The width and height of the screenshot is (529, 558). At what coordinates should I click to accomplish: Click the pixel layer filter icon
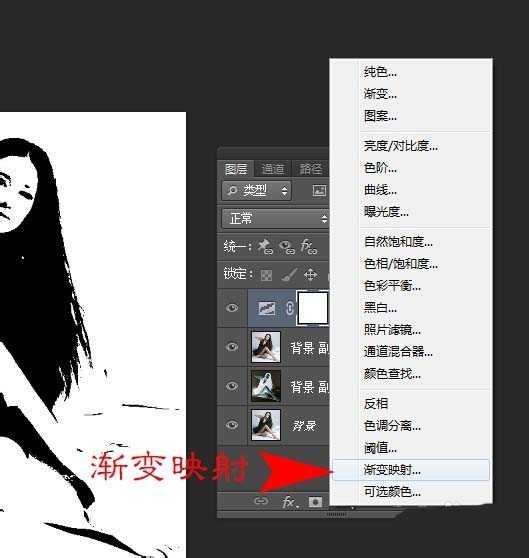[x=319, y=191]
